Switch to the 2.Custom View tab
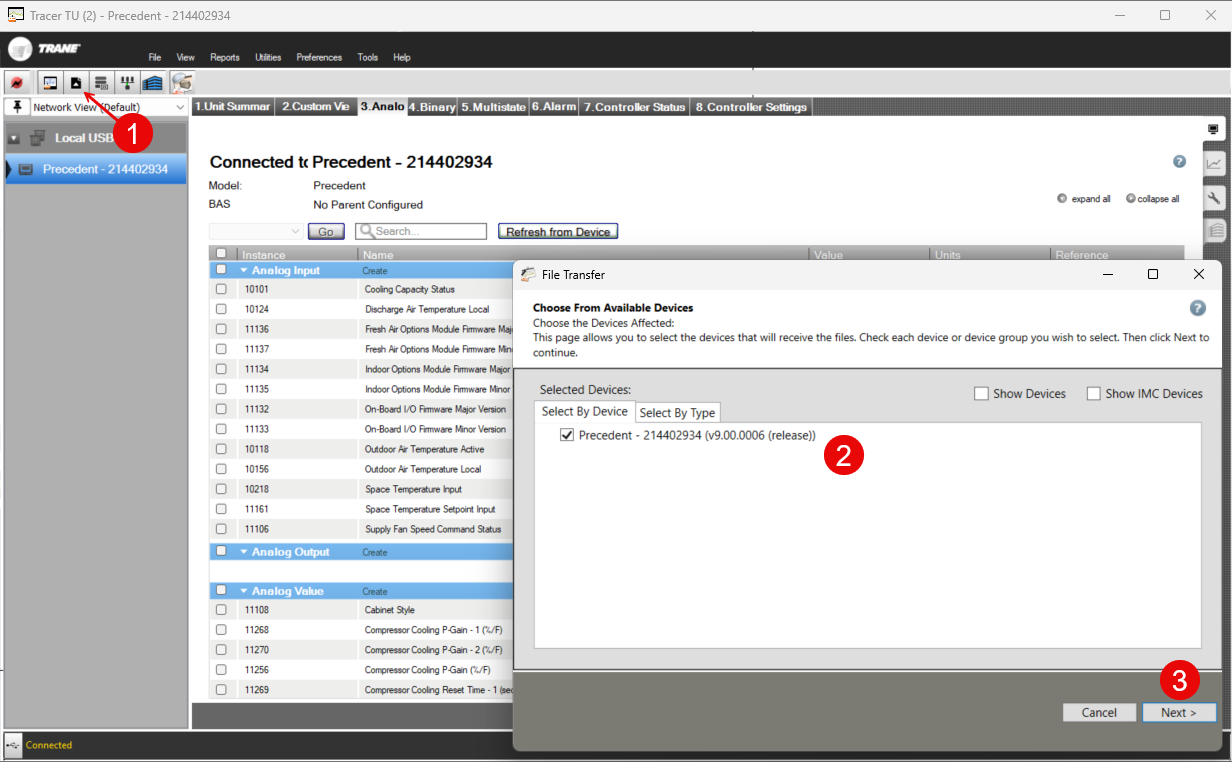 [315, 107]
